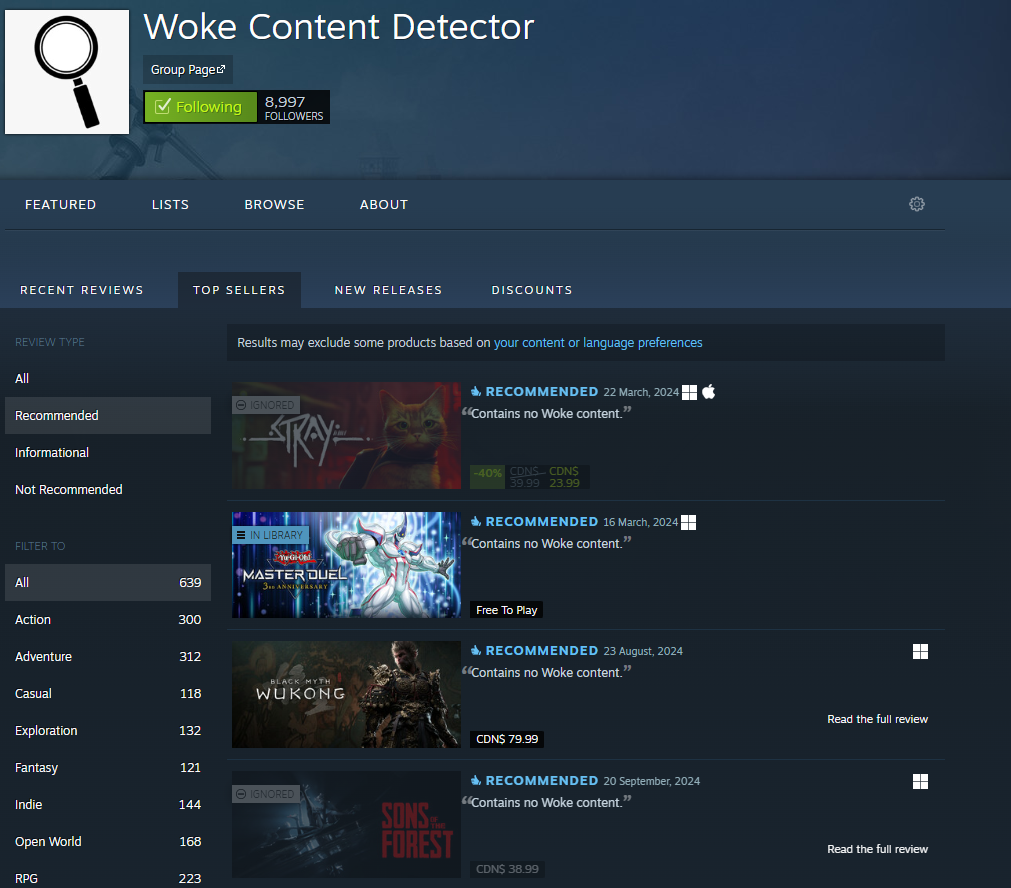Toggle the green Following button

[x=200, y=107]
